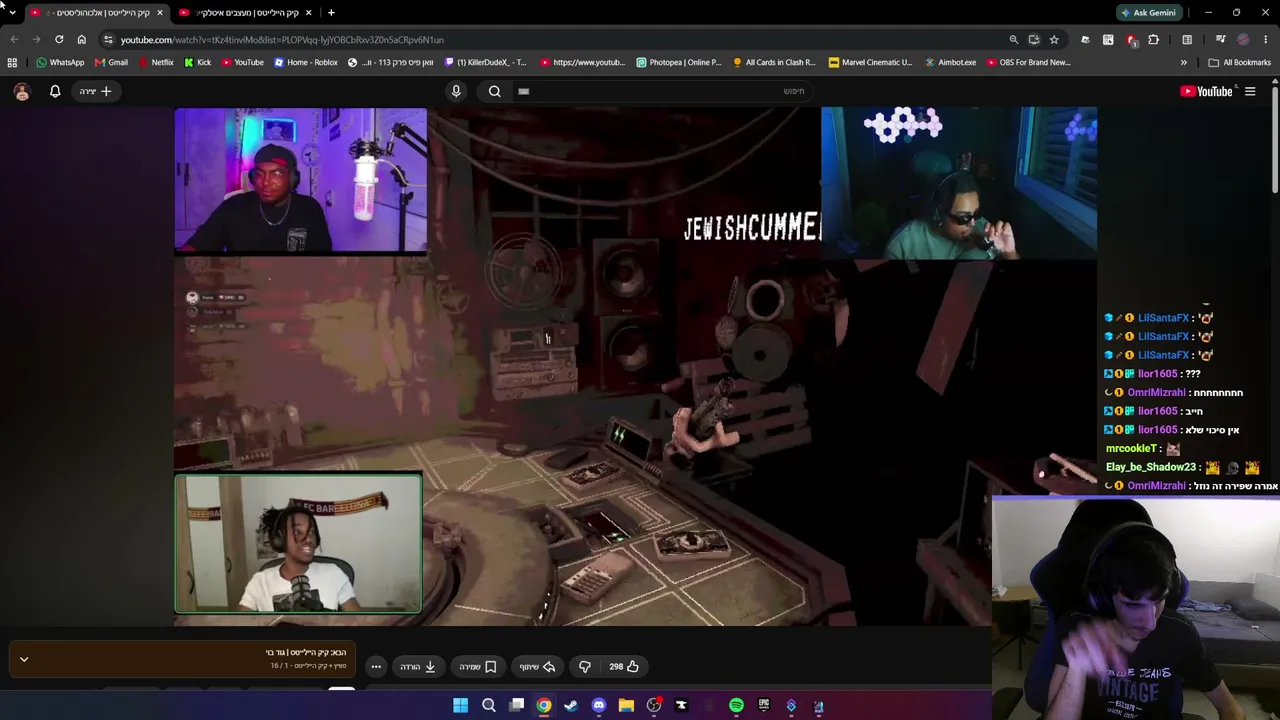Switch to the first Kick highlights tab
The height and width of the screenshot is (720, 1280).
tap(97, 13)
